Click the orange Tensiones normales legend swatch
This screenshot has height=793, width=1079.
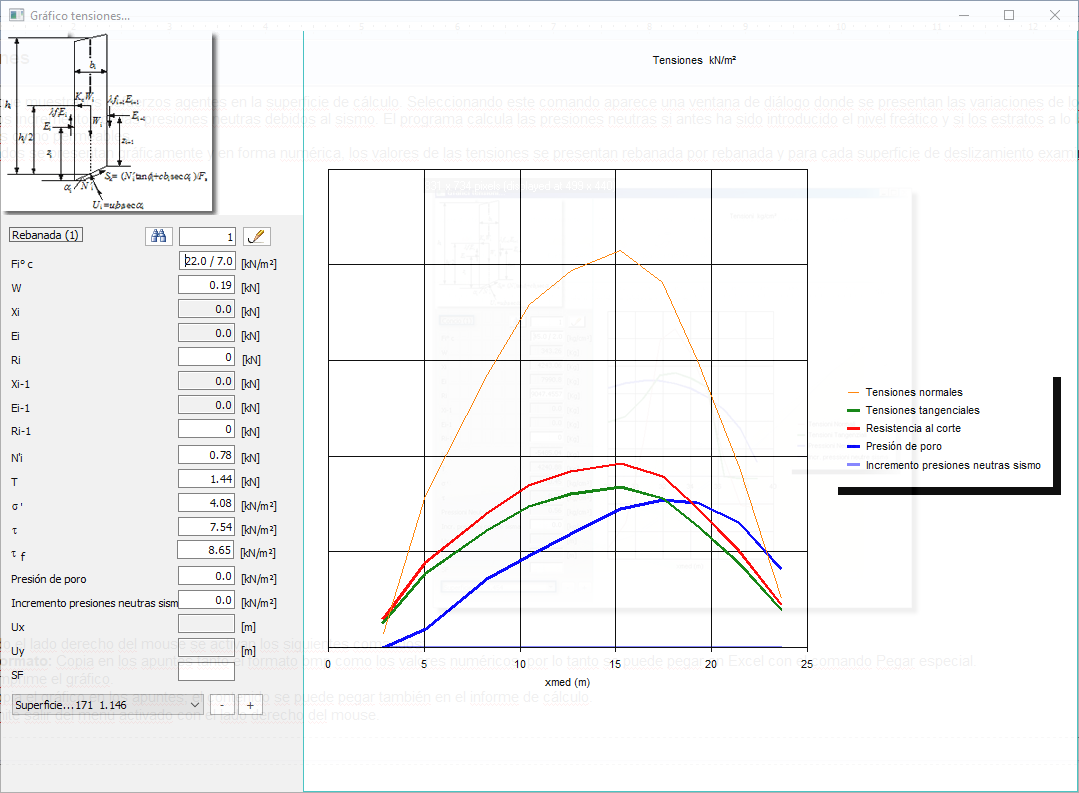point(853,392)
